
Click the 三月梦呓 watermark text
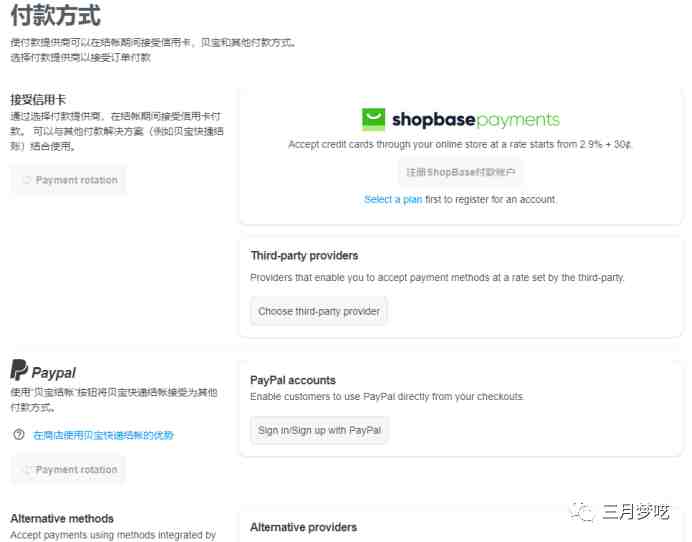(x=636, y=512)
